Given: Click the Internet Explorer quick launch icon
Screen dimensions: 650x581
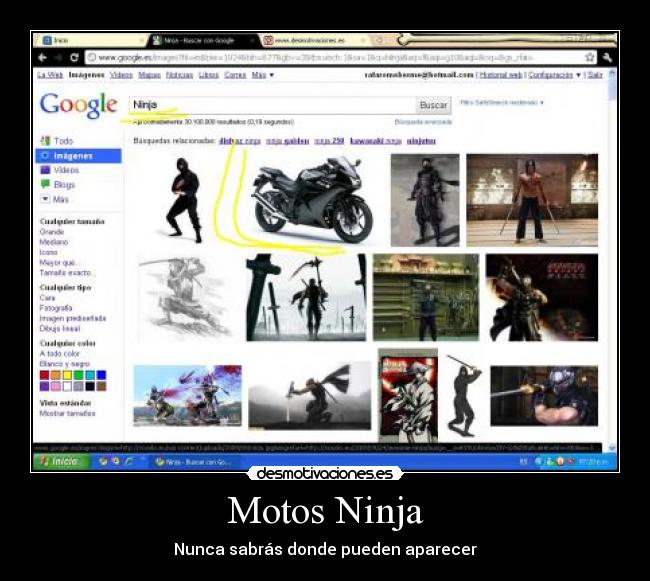Looking at the screenshot, I should (x=129, y=461).
